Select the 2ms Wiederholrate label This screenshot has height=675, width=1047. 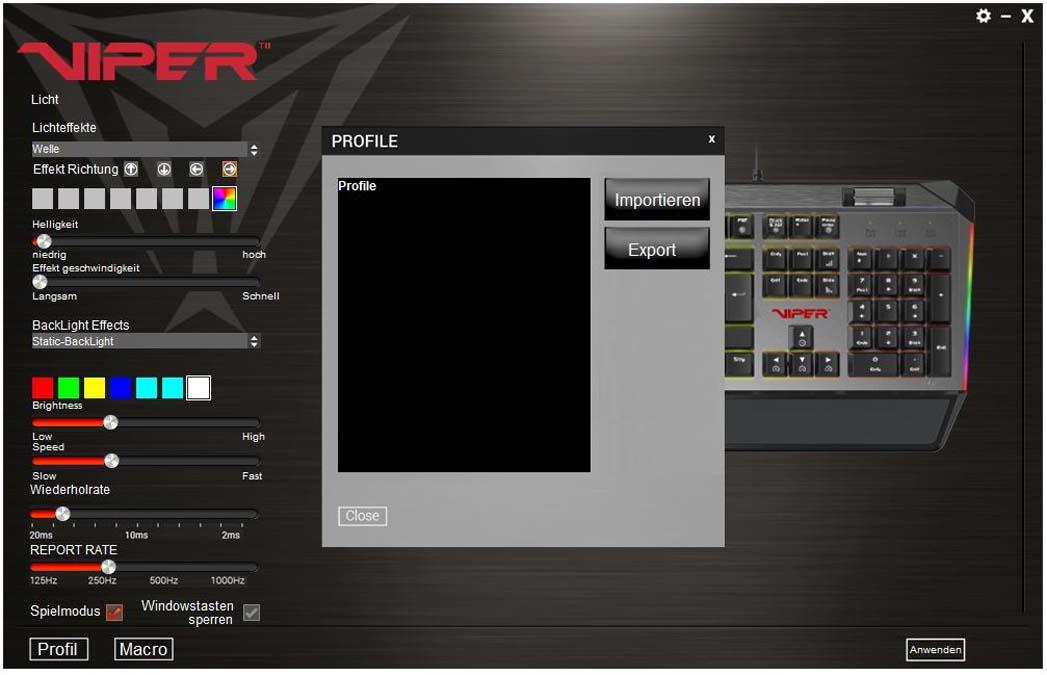pos(231,535)
